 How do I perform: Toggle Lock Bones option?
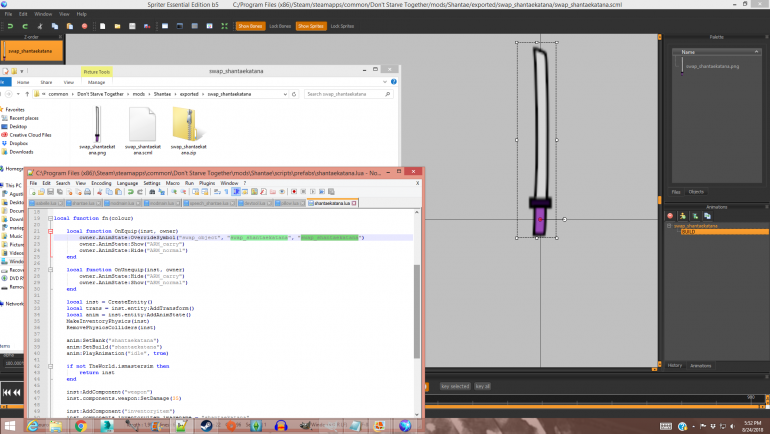tap(280, 26)
